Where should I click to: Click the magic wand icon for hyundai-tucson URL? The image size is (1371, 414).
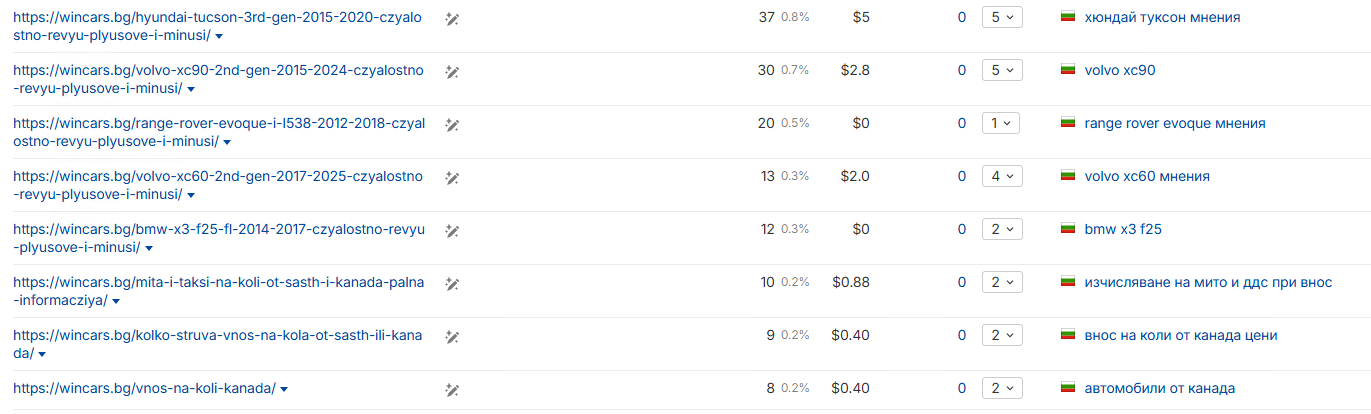[452, 18]
